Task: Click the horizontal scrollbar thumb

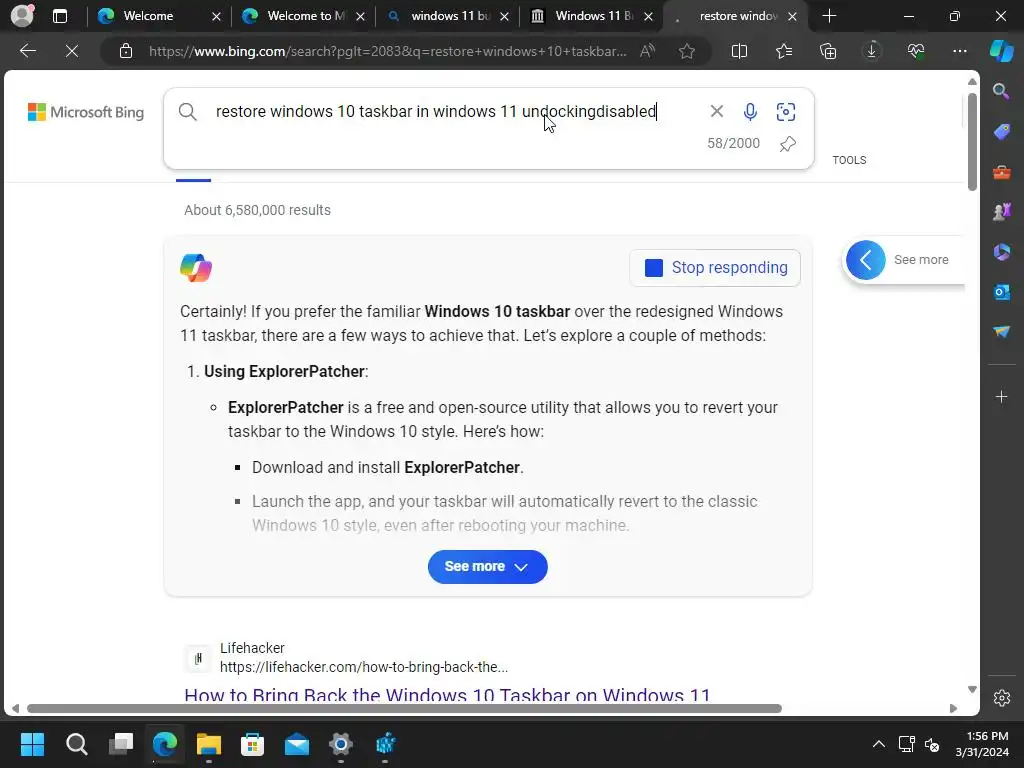Action: coord(404,709)
